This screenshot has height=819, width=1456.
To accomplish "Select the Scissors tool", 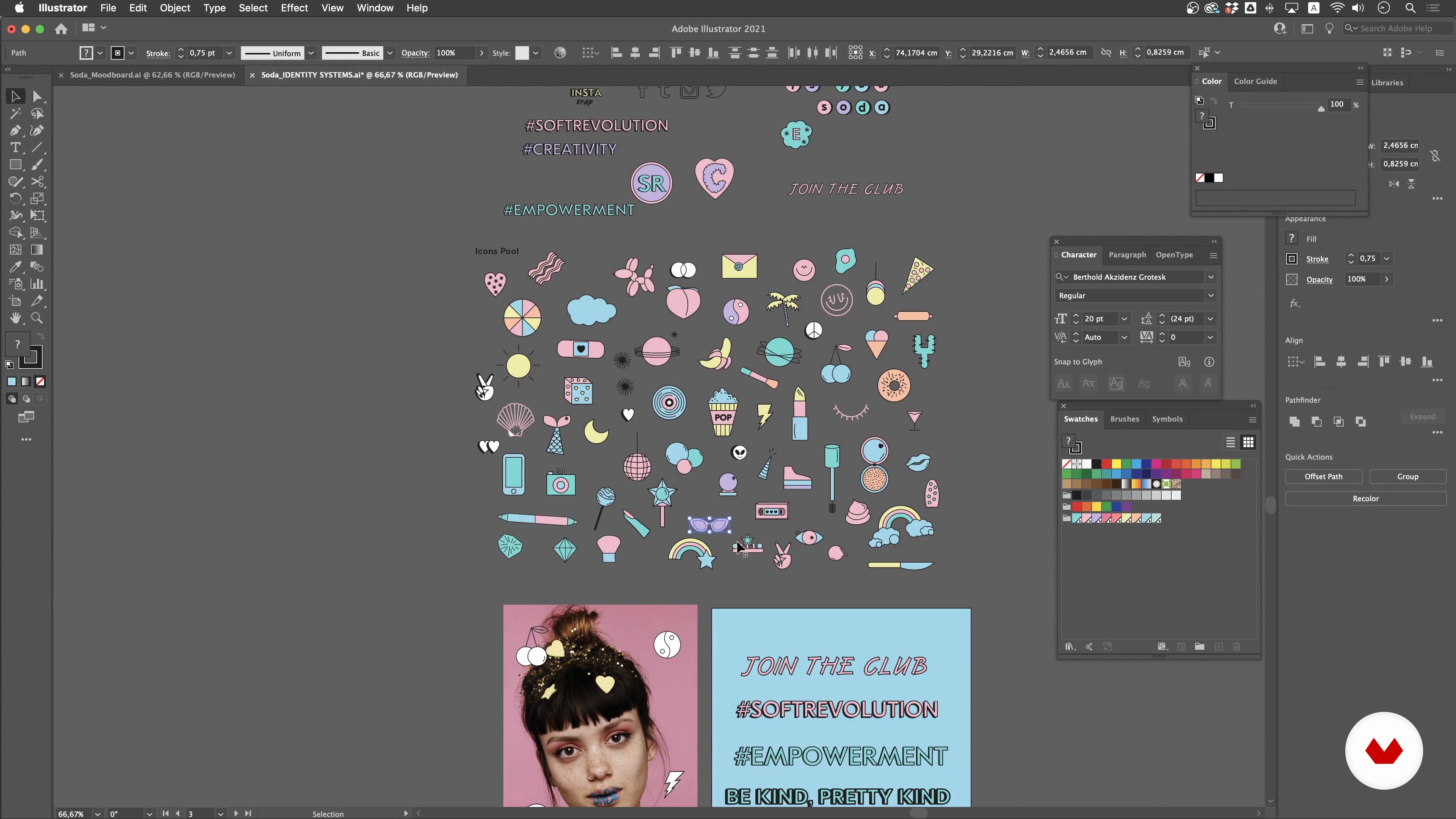I will pos(37,182).
